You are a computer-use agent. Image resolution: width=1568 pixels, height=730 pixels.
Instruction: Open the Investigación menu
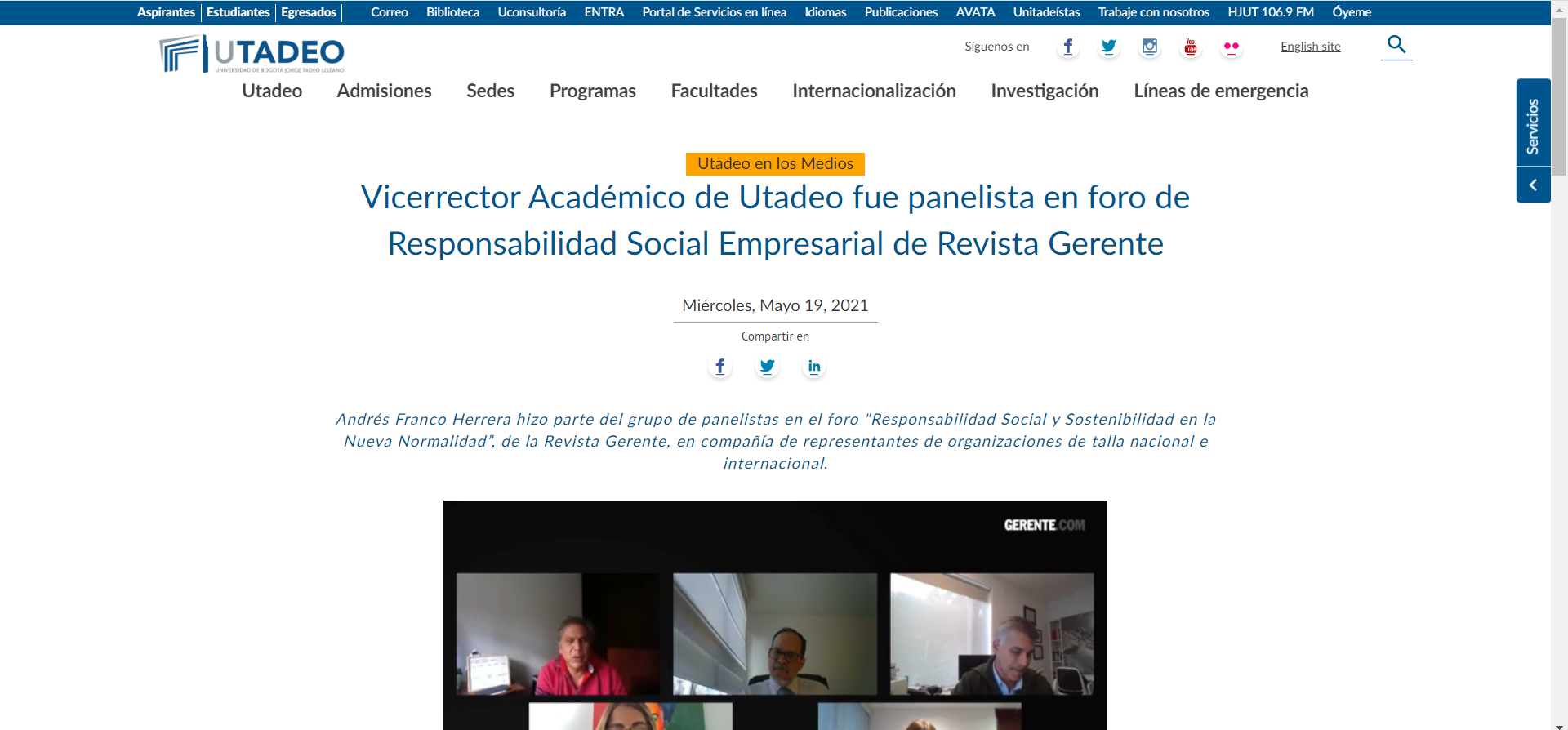point(1045,91)
